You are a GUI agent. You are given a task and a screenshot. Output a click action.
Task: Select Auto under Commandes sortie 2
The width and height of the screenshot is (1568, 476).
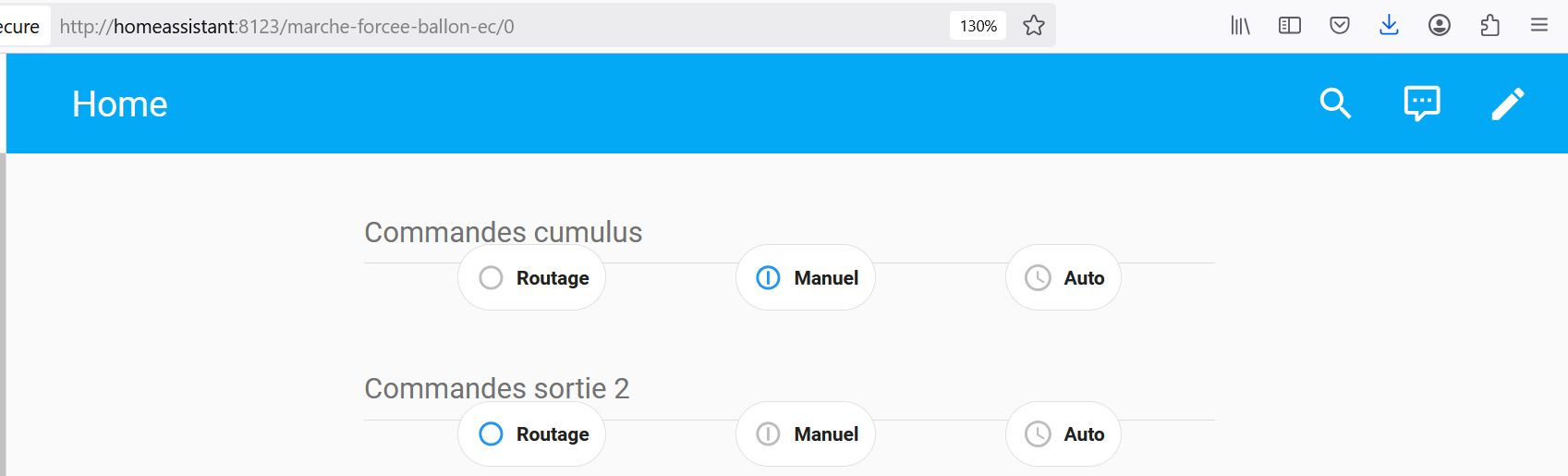point(1064,434)
